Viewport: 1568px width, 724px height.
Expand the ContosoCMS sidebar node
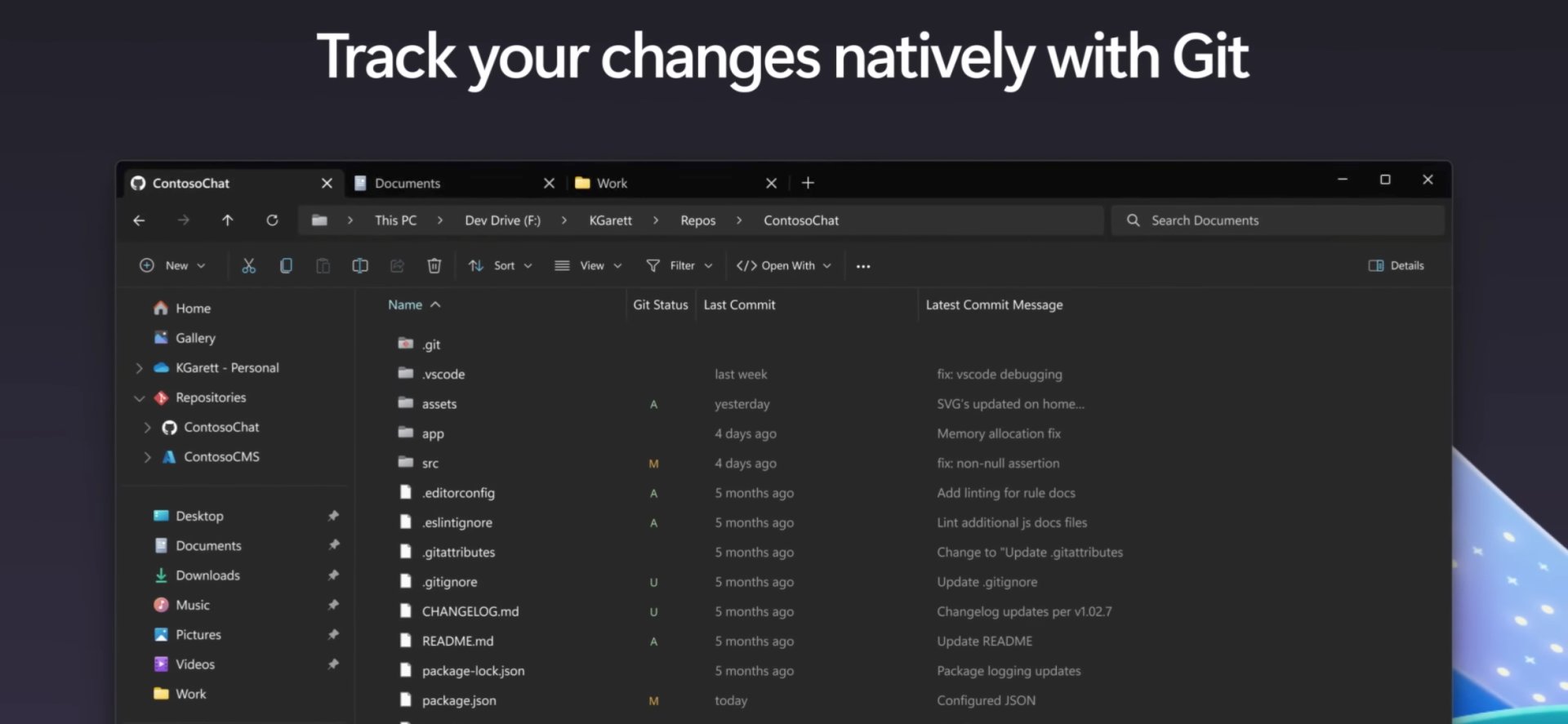tap(147, 457)
